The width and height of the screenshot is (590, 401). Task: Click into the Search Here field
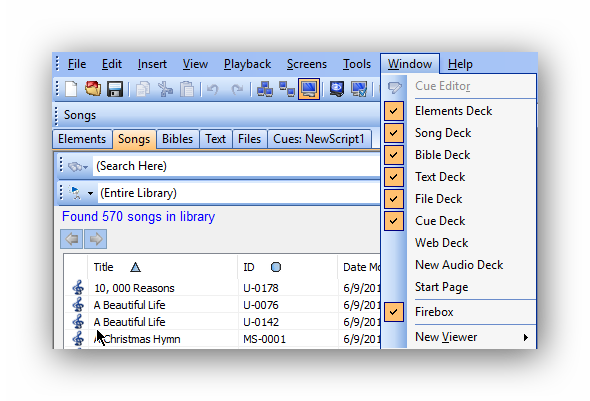coord(236,166)
